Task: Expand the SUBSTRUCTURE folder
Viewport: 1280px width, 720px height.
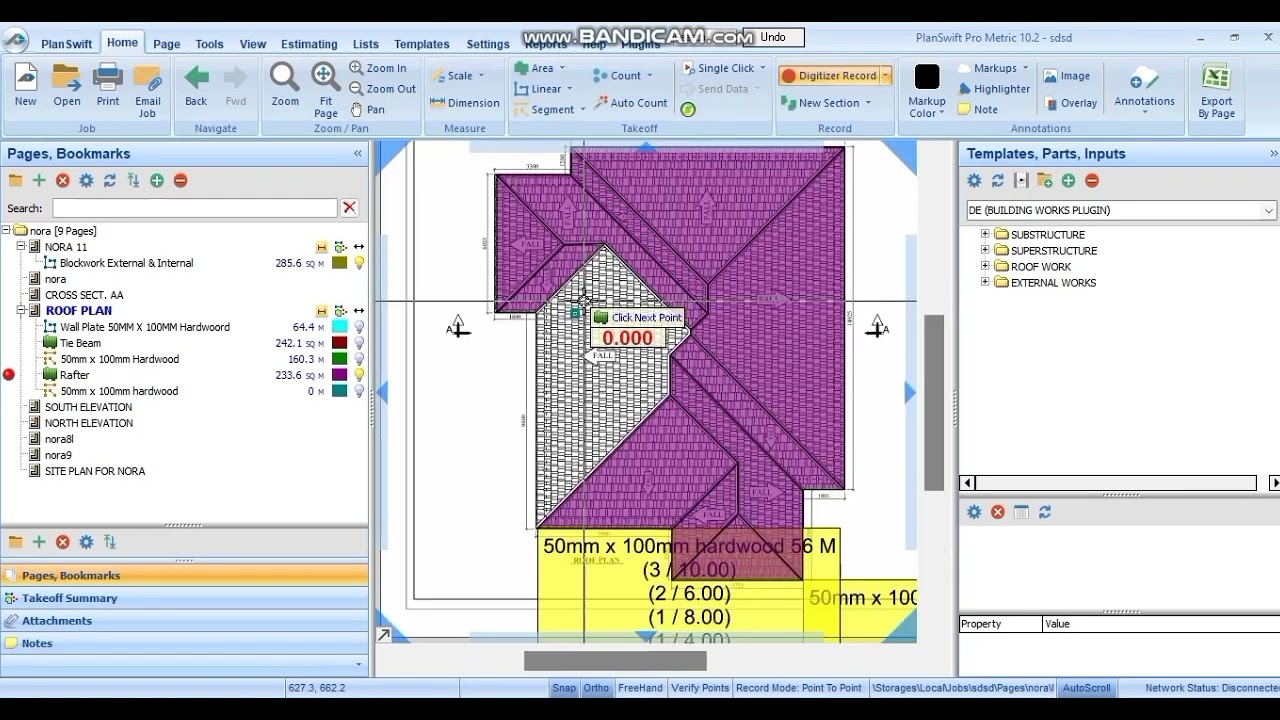Action: (985, 235)
